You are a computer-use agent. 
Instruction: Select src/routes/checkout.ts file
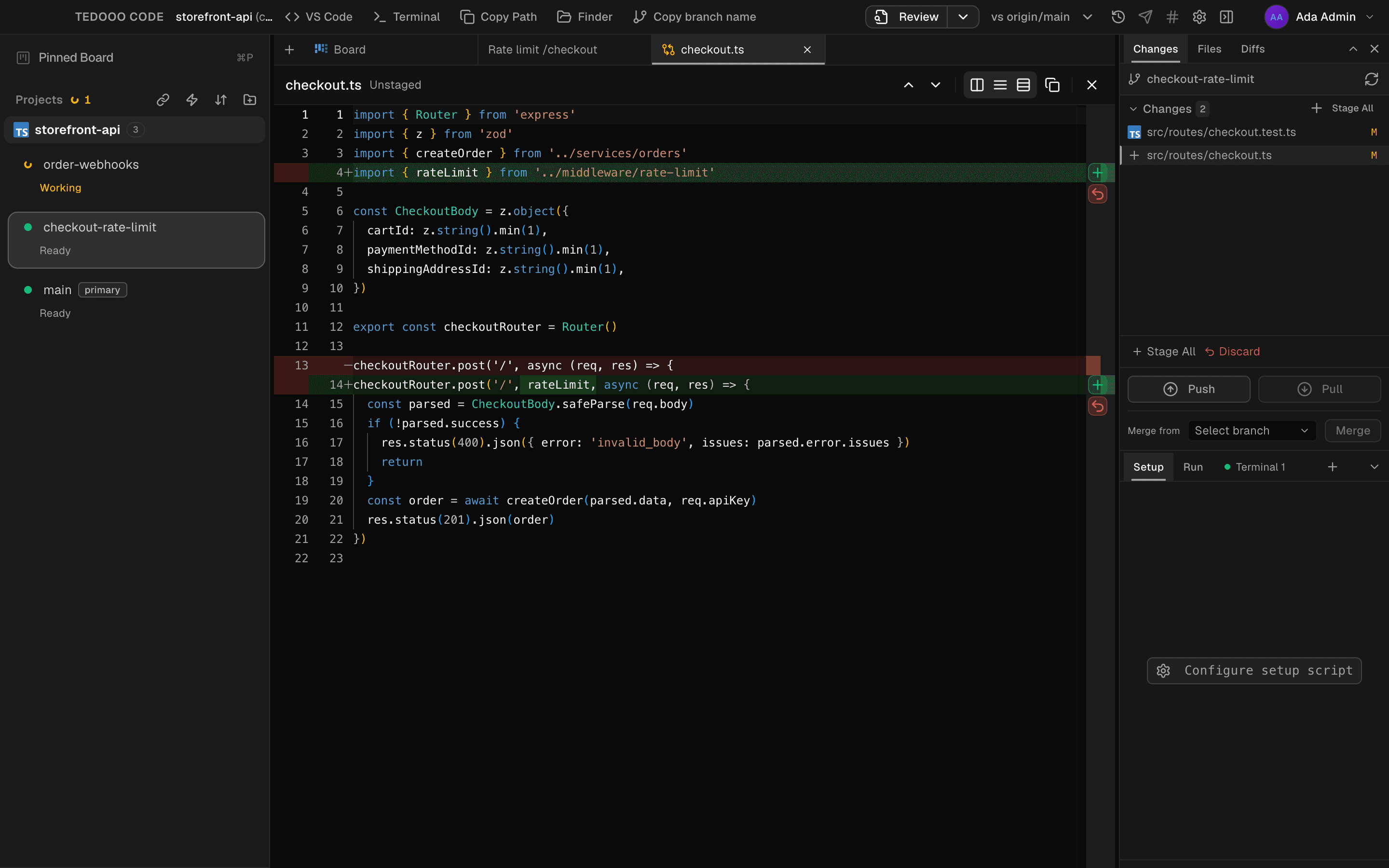tap(1253, 156)
